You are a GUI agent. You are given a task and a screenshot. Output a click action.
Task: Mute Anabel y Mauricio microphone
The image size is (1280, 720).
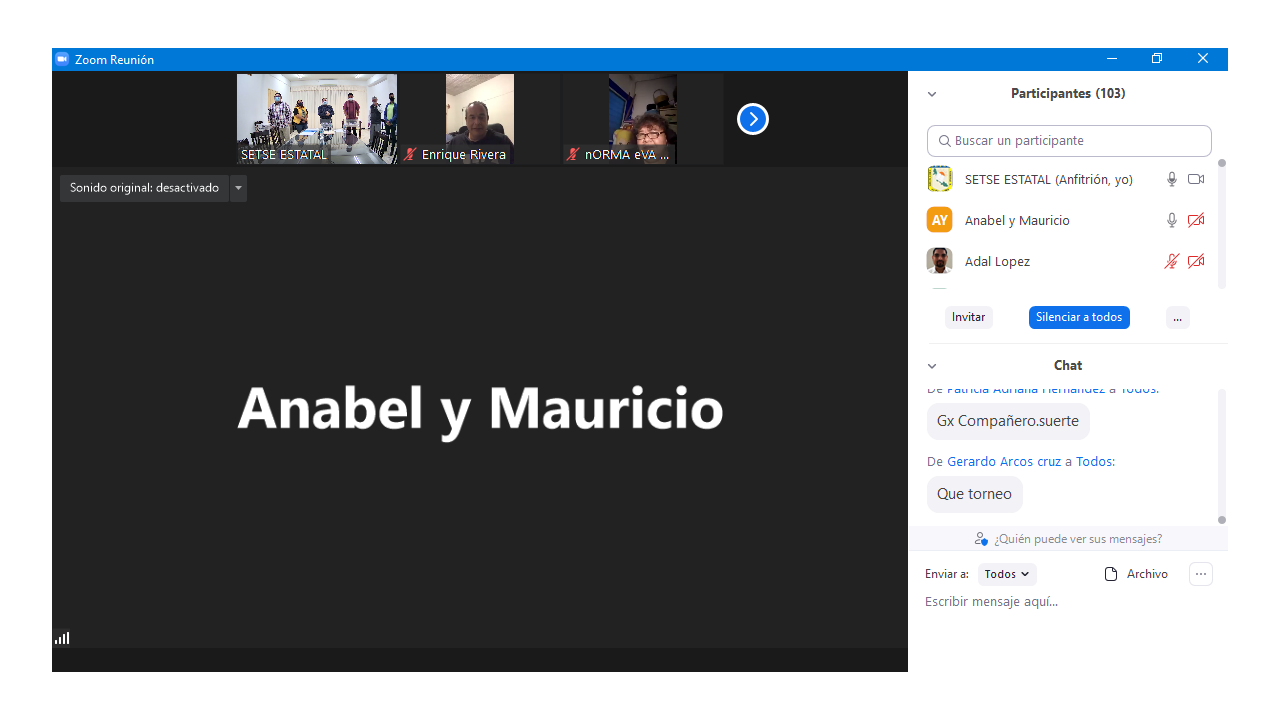click(1172, 220)
